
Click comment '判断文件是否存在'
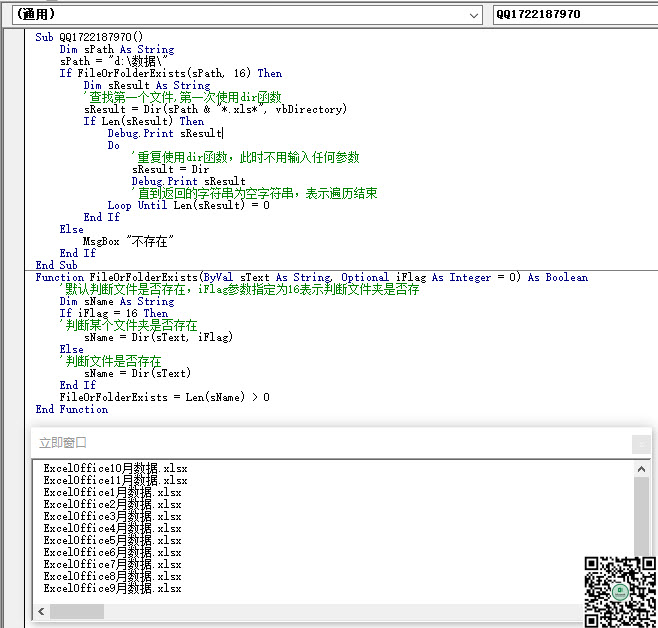point(110,361)
